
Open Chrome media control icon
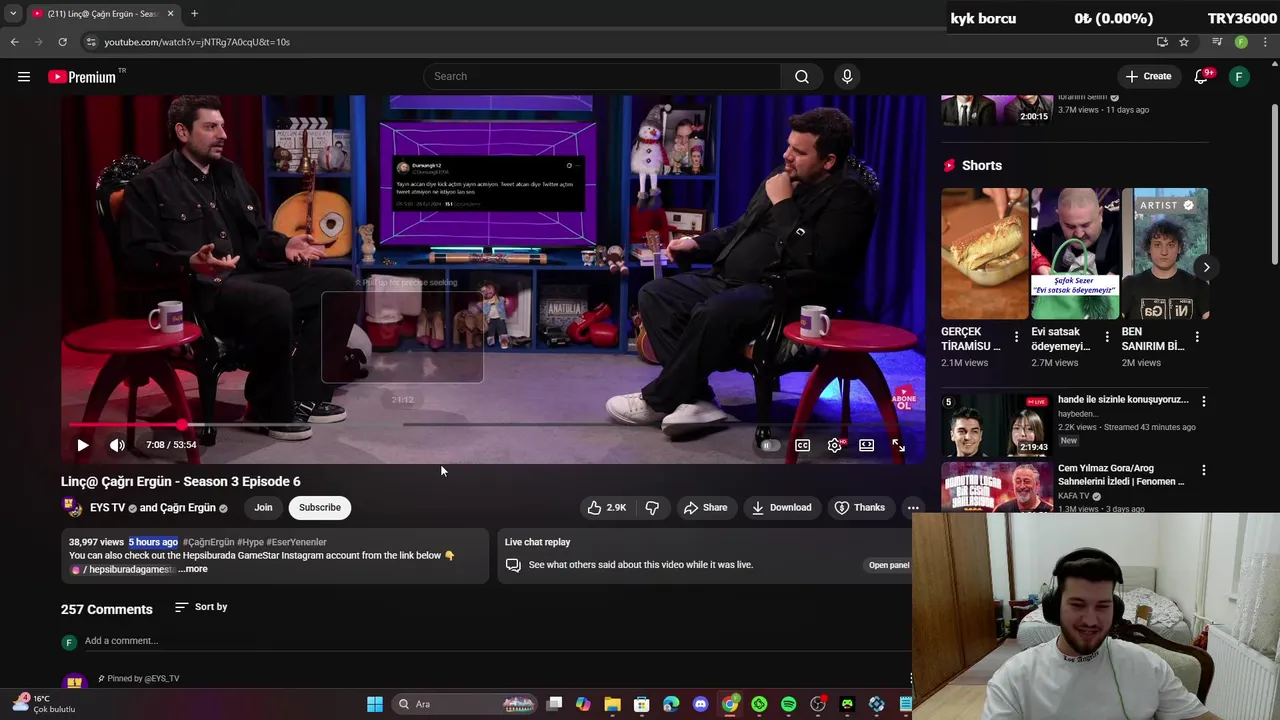(x=1217, y=42)
